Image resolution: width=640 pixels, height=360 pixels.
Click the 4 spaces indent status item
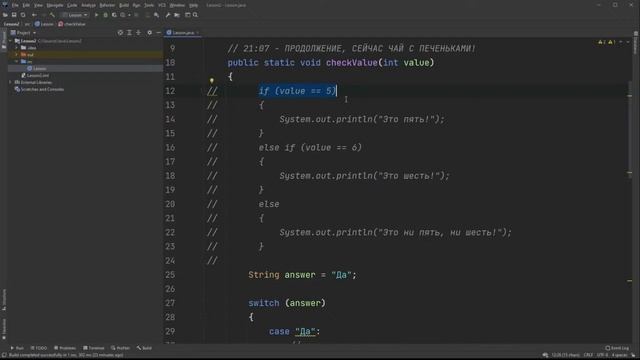pyautogui.click(x=619, y=355)
